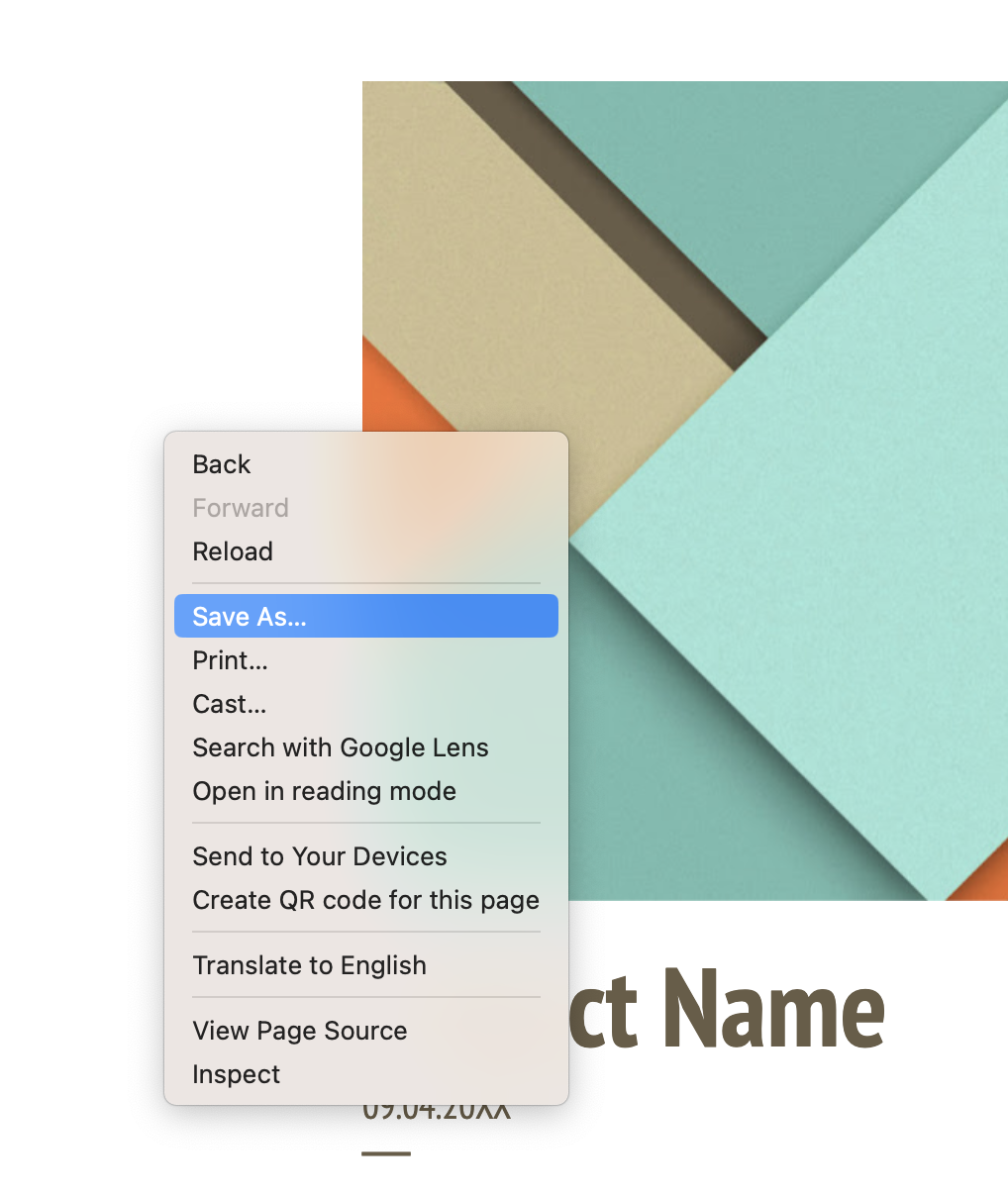Click the short divider below the date
1008x1196 pixels.
tap(386, 1153)
